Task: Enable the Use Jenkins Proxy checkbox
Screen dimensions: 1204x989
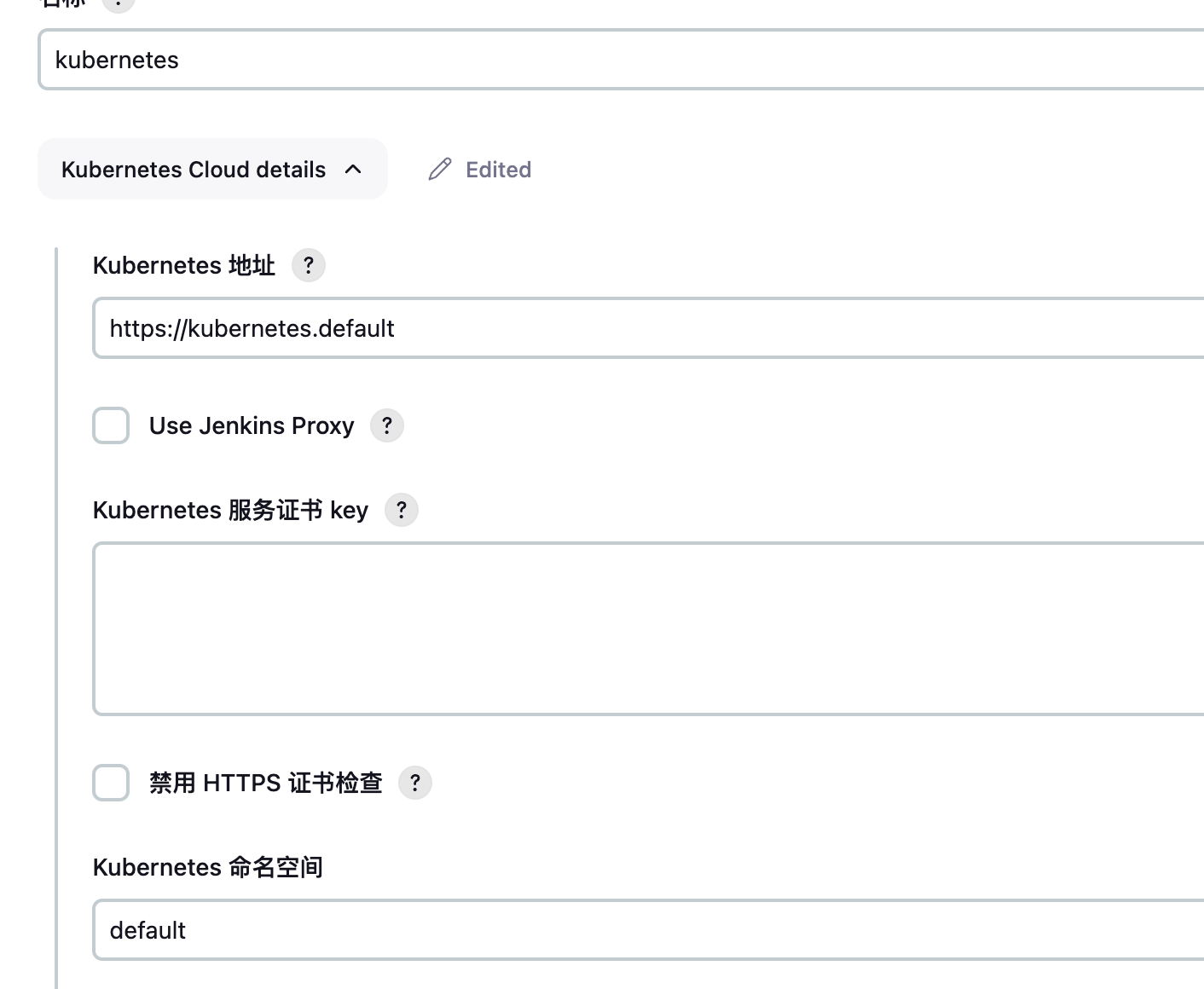Action: (x=111, y=425)
